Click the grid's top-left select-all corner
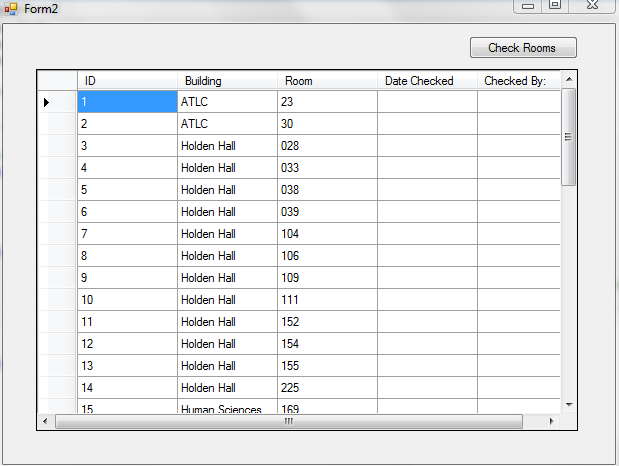 click(58, 81)
